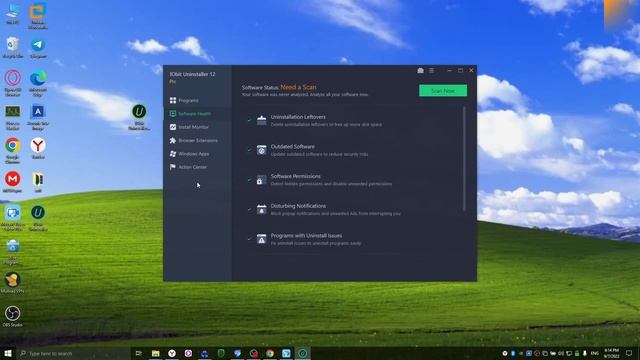
Task: Click the taskbar search box
Action: pos(73,353)
